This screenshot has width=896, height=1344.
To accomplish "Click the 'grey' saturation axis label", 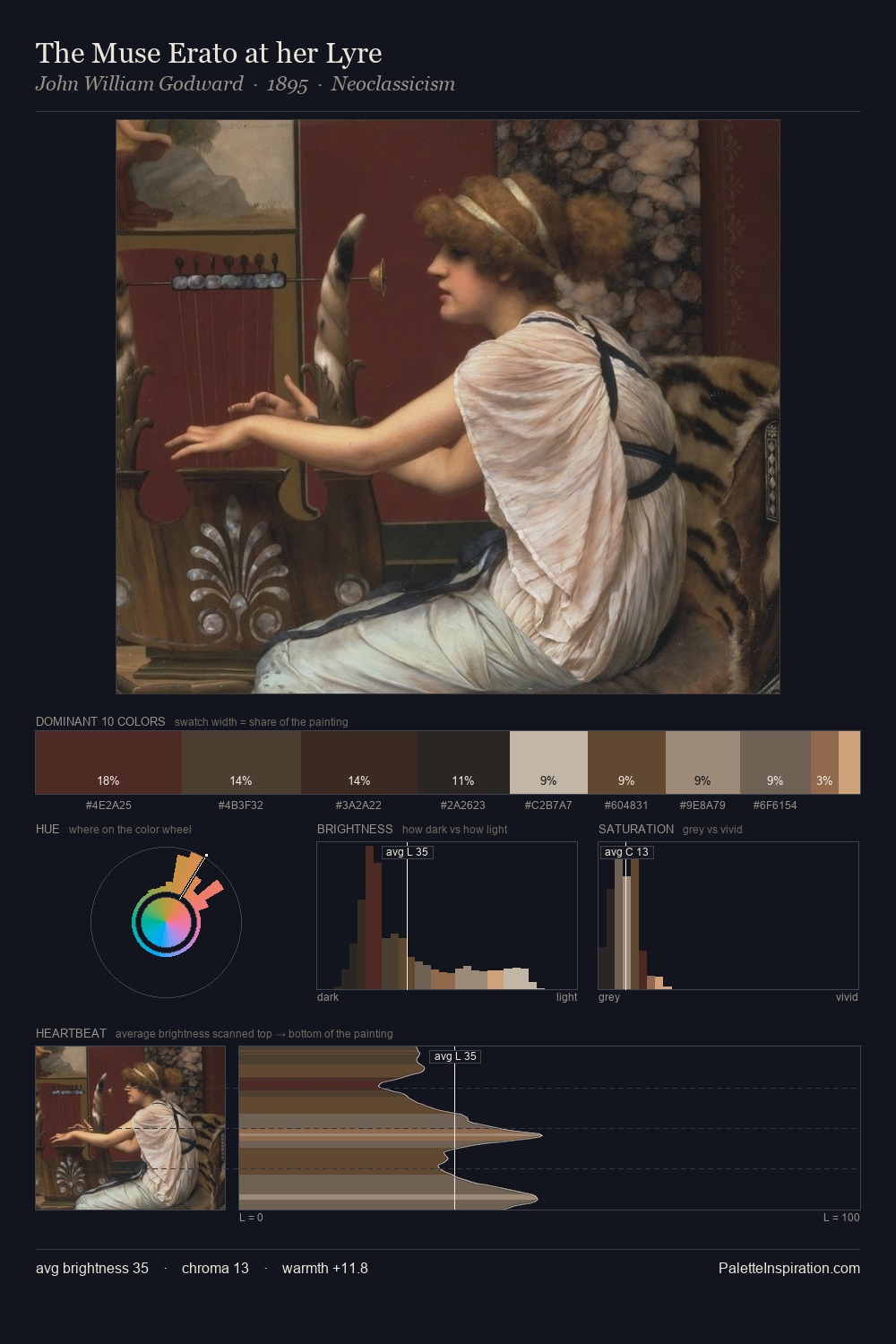I will [609, 996].
